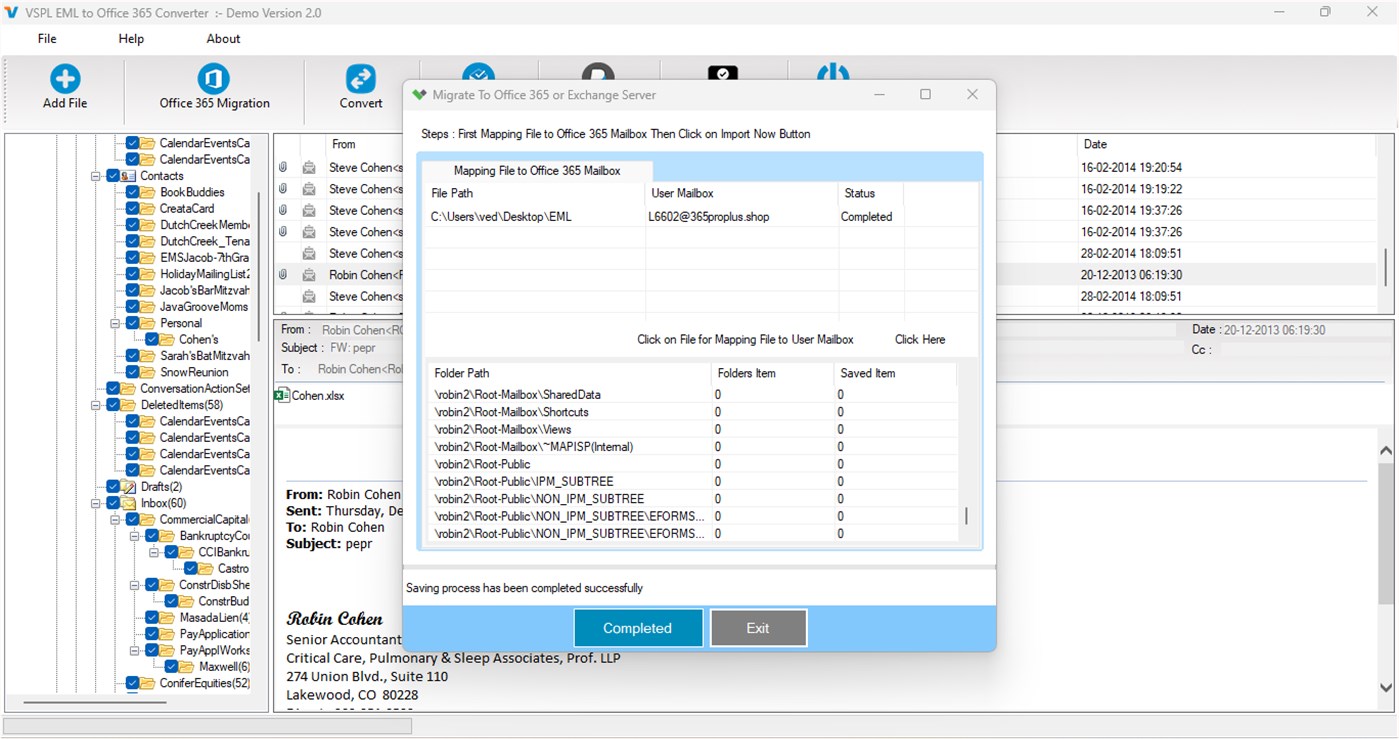Click the VSPL logo in the title bar

[11, 11]
